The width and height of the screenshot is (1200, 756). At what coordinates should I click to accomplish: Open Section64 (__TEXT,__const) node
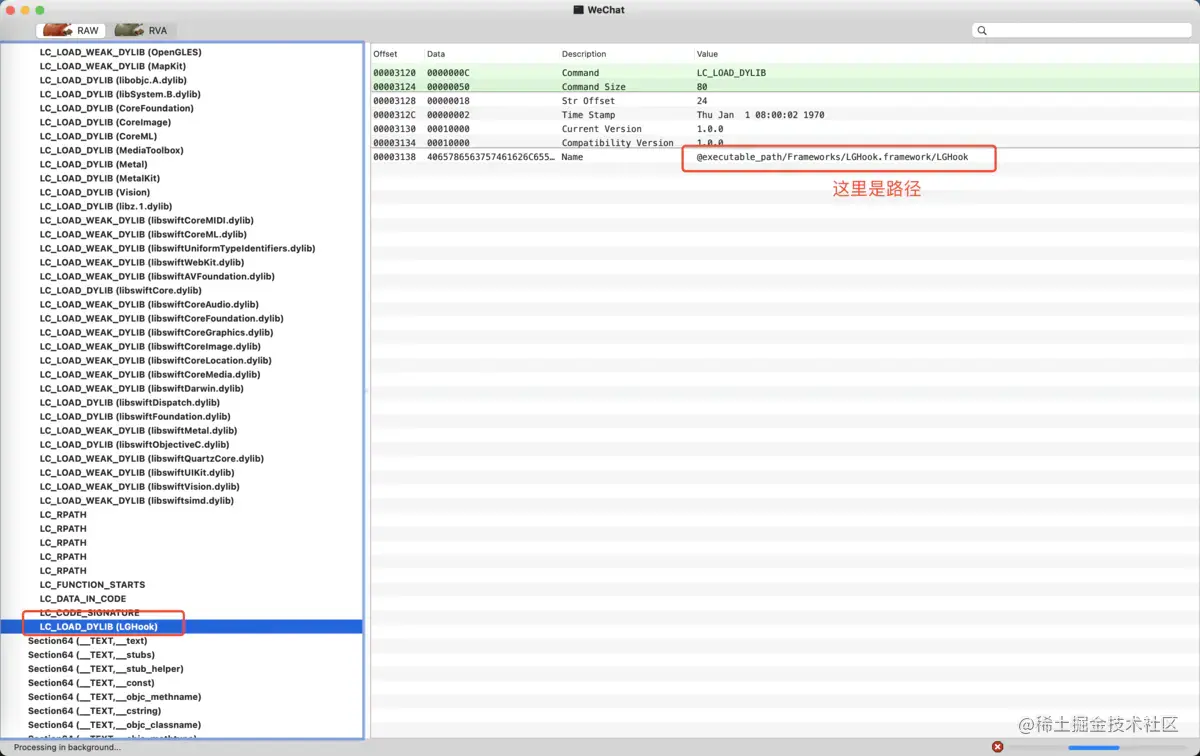coord(91,682)
